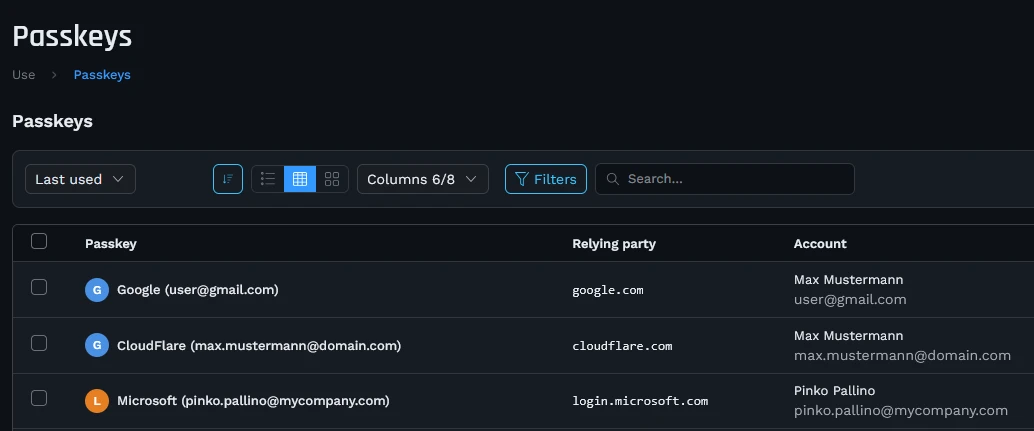This screenshot has height=431, width=1034.
Task: Open the CloudFlare (max.mustermann@domain.com) passkey
Action: tap(259, 345)
